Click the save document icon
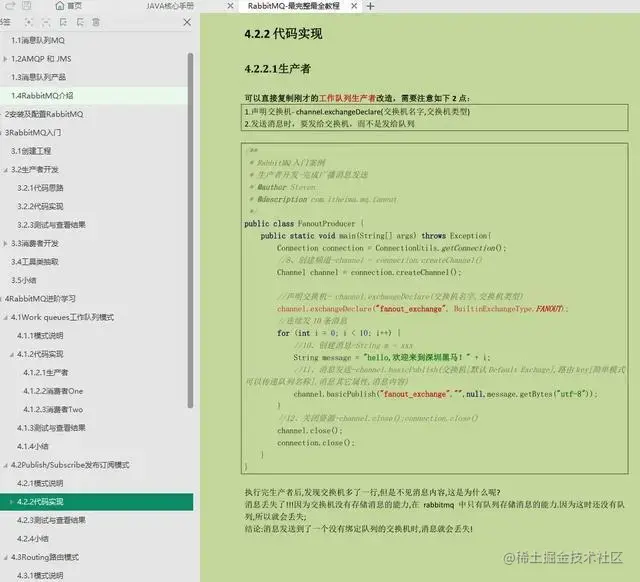The width and height of the screenshot is (640, 582). (x=26, y=6)
